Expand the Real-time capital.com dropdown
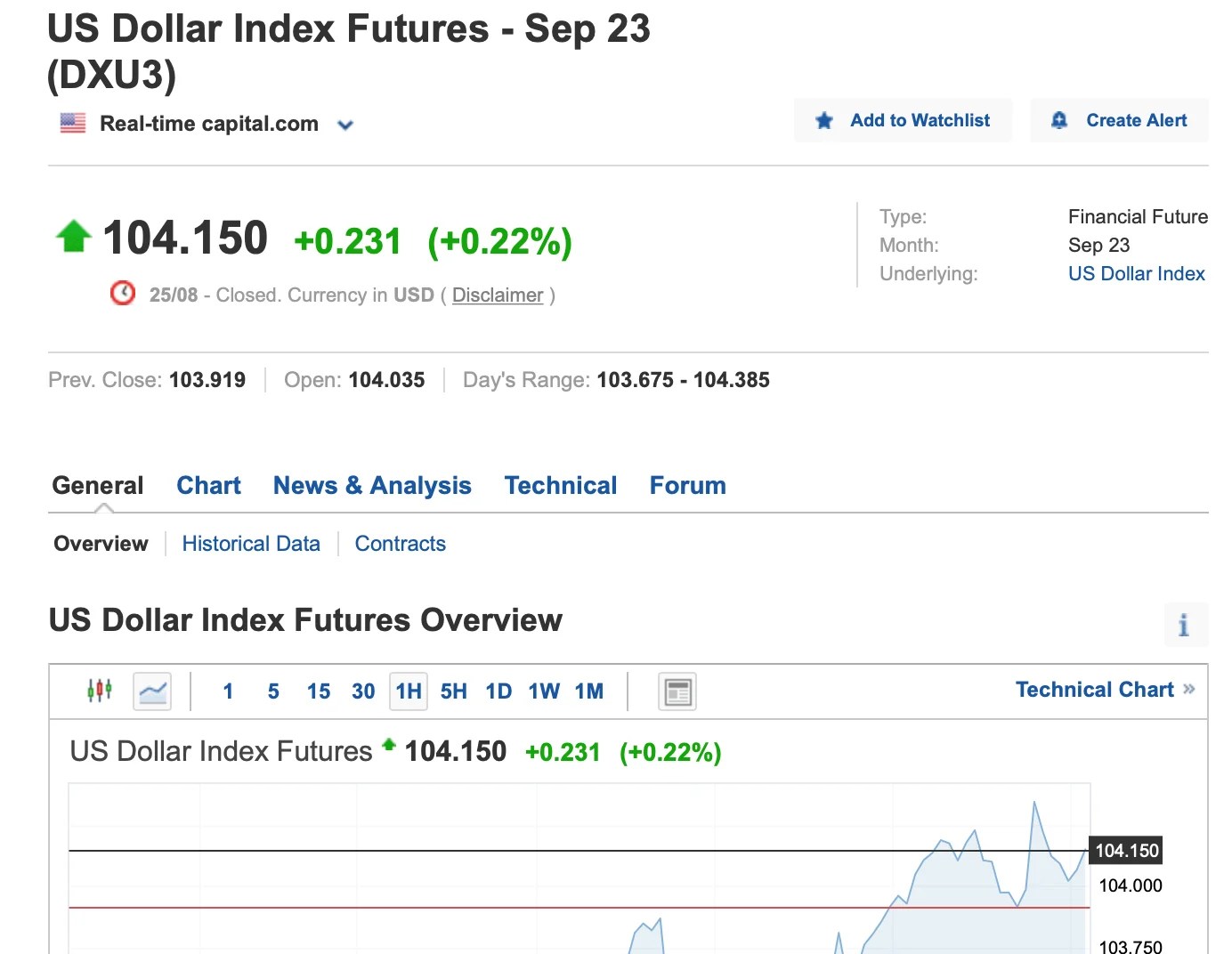This screenshot has width=1232, height=954. (x=345, y=125)
